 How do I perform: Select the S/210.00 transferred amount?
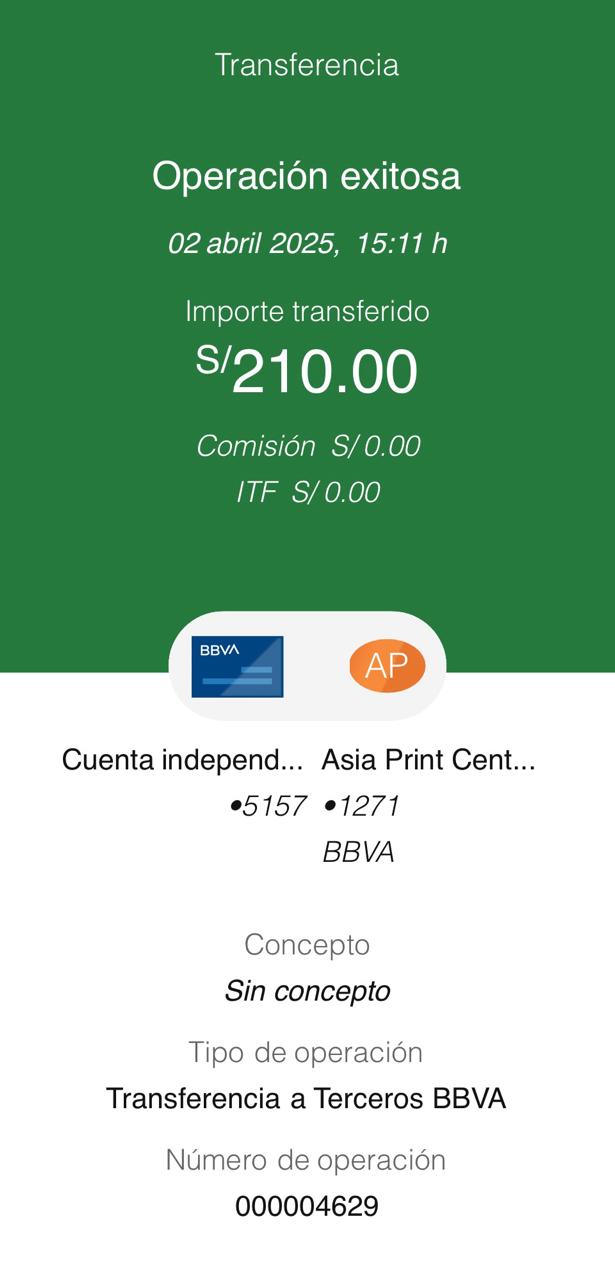[x=307, y=372]
